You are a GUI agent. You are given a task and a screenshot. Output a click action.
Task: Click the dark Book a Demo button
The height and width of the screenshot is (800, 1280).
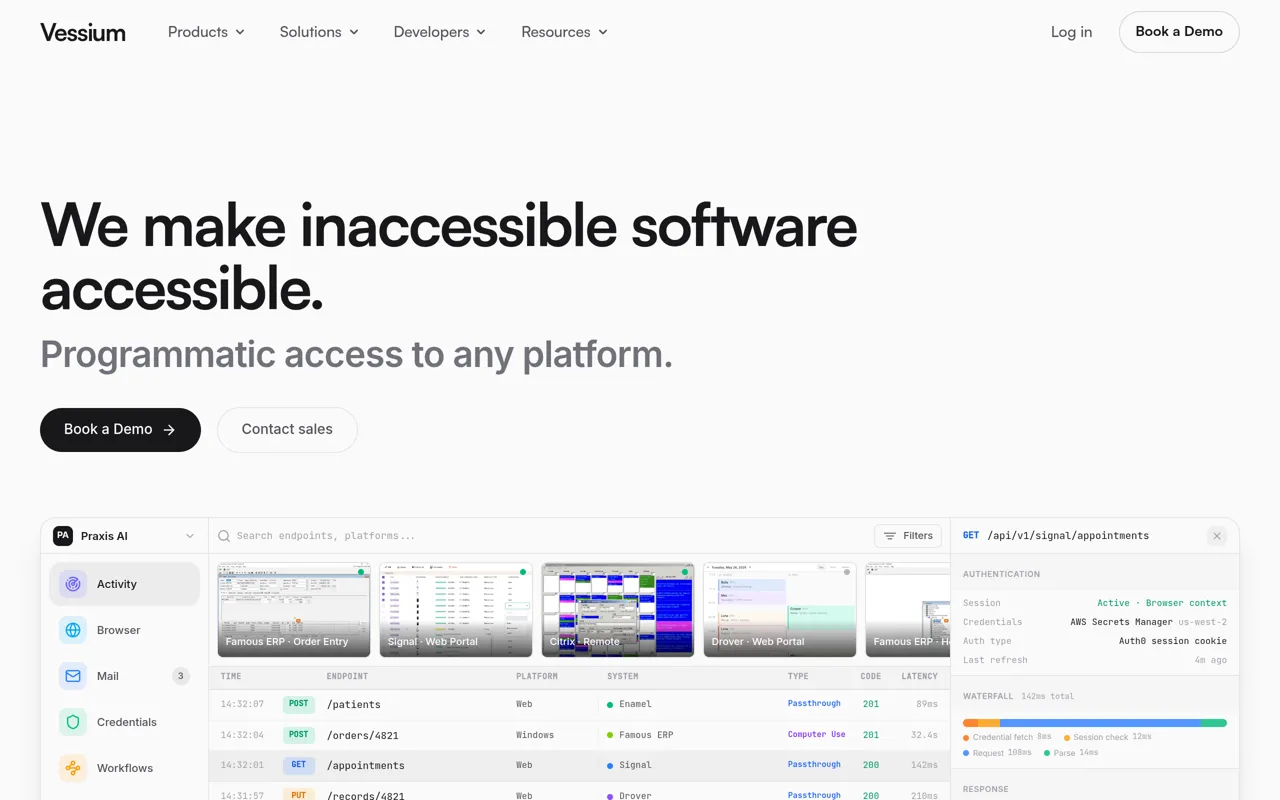(120, 430)
